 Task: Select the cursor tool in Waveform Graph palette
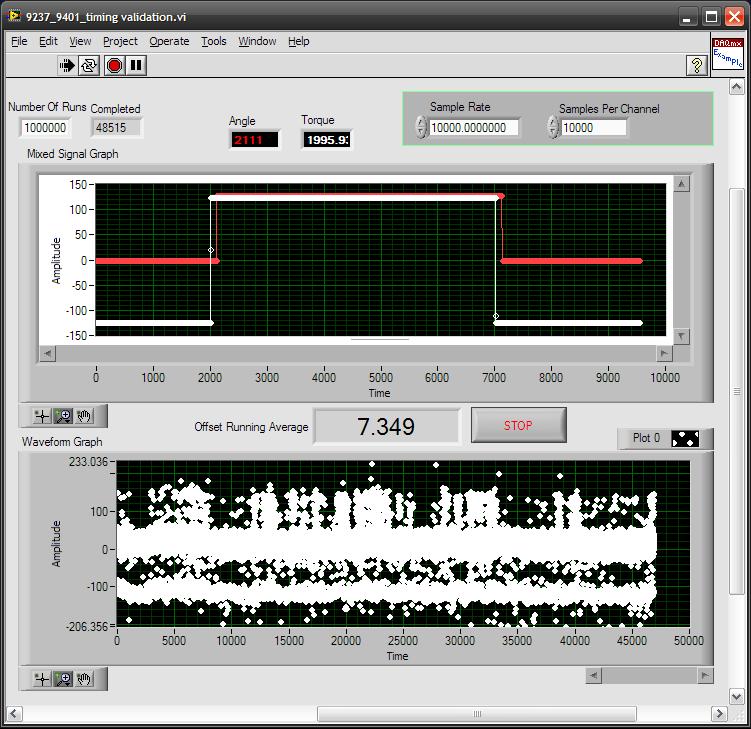click(42, 679)
